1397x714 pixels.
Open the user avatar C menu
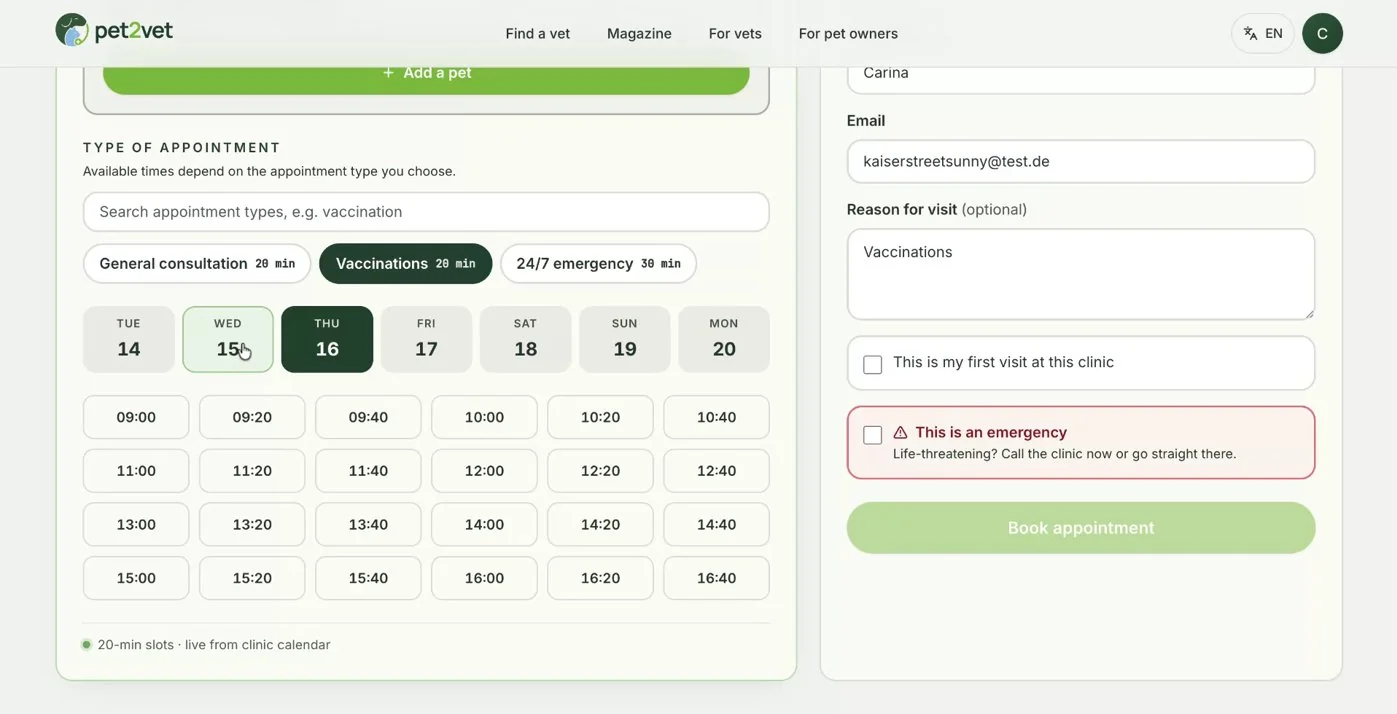[x=1322, y=33]
